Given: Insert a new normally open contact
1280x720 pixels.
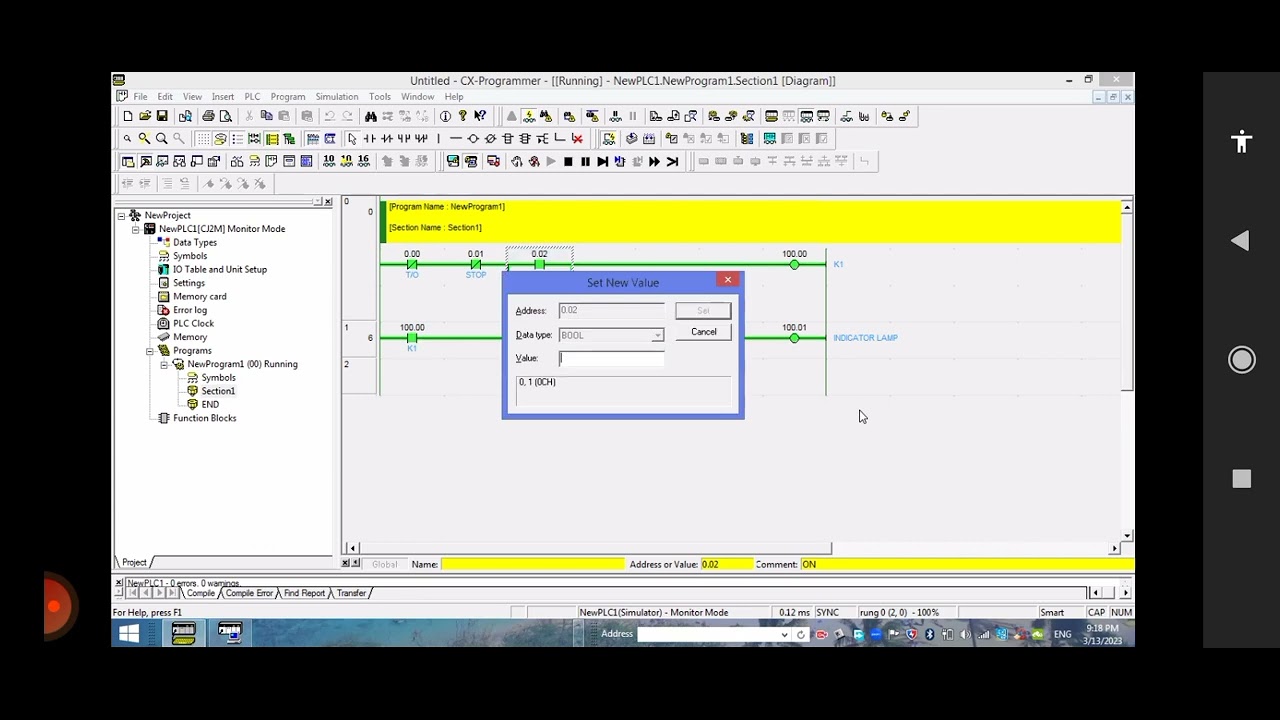Looking at the screenshot, I should pyautogui.click(x=370, y=138).
